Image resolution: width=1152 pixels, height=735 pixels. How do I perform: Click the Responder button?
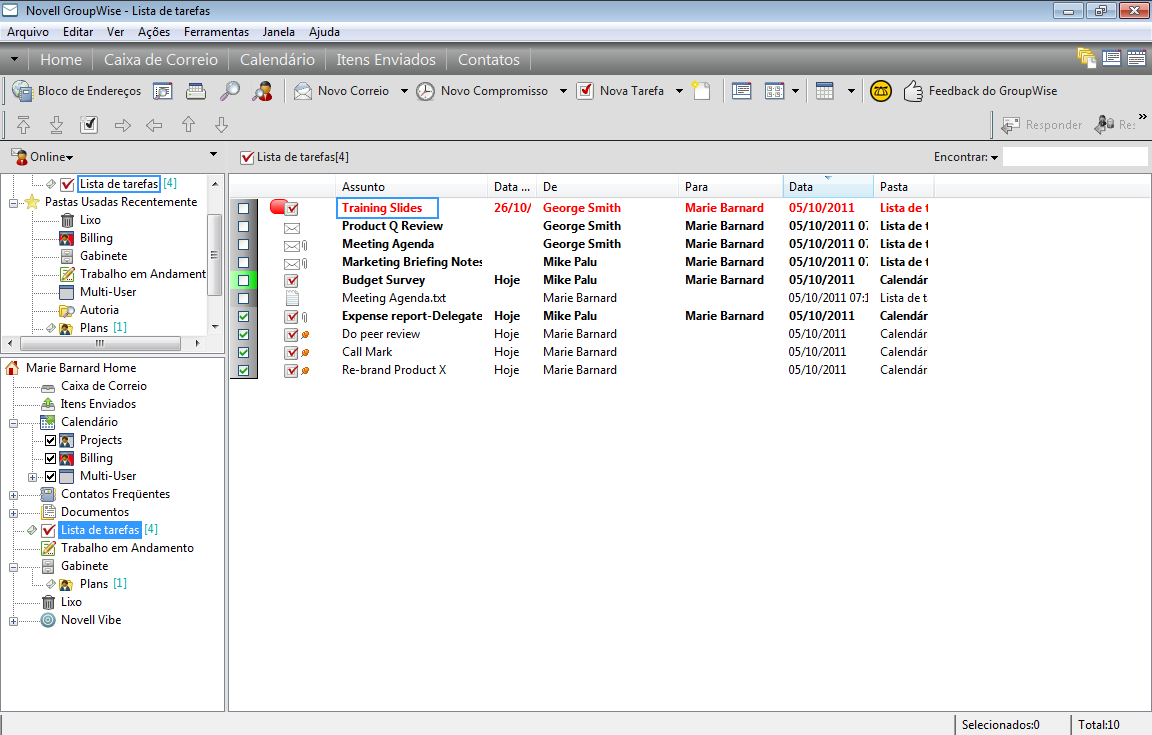click(1042, 125)
